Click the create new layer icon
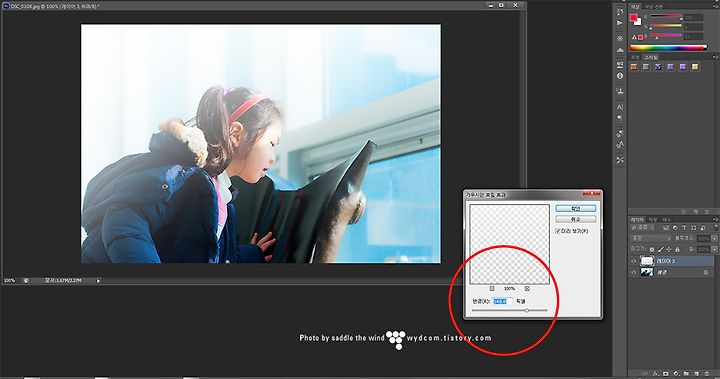This screenshot has width=720, height=379. (696, 373)
